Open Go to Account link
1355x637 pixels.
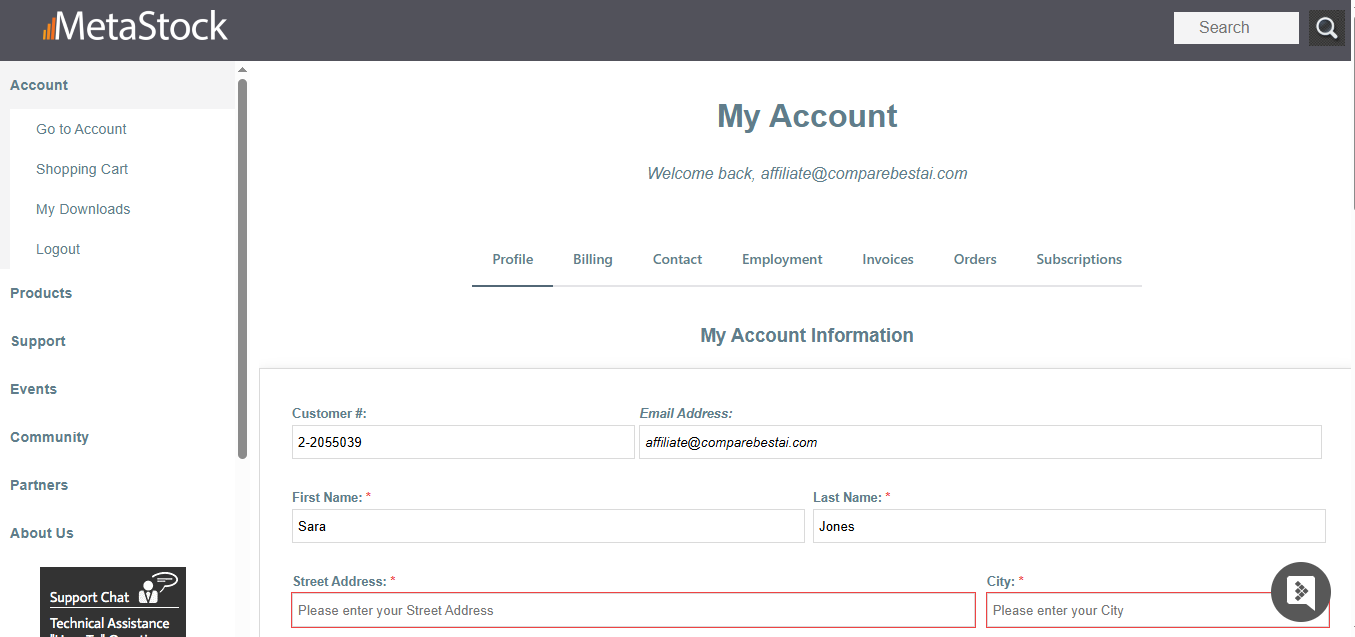(81, 129)
